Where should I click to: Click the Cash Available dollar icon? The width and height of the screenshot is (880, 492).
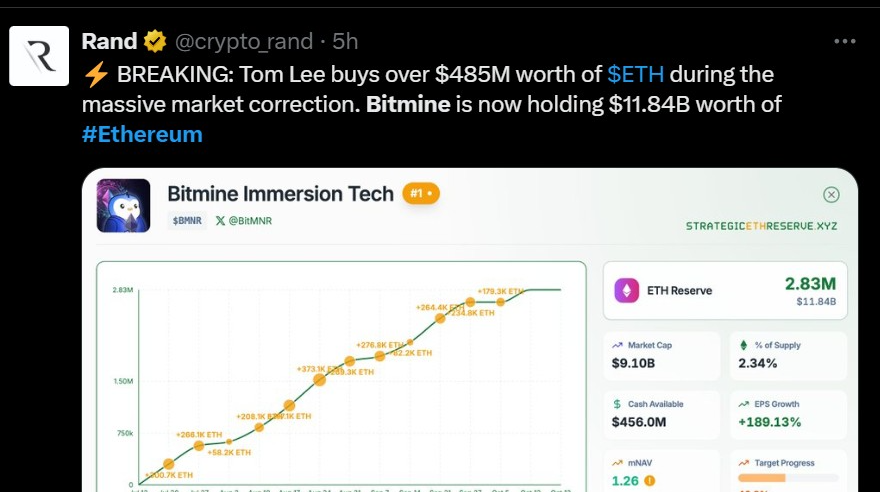pos(617,404)
